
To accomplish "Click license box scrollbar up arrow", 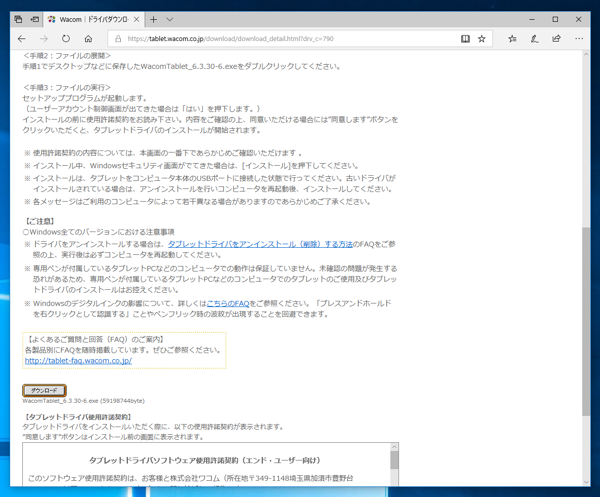I will coord(394,446).
